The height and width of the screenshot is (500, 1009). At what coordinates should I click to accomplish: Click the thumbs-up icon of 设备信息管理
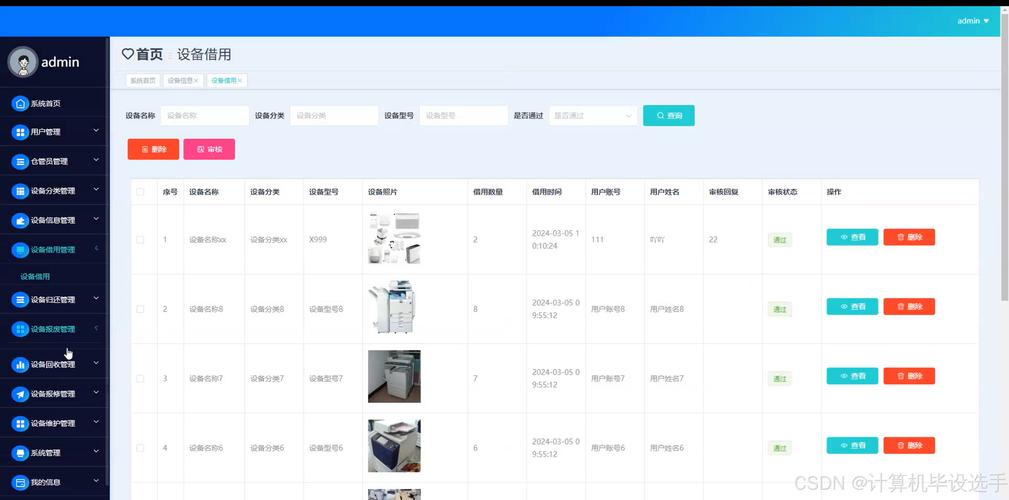coord(20,220)
